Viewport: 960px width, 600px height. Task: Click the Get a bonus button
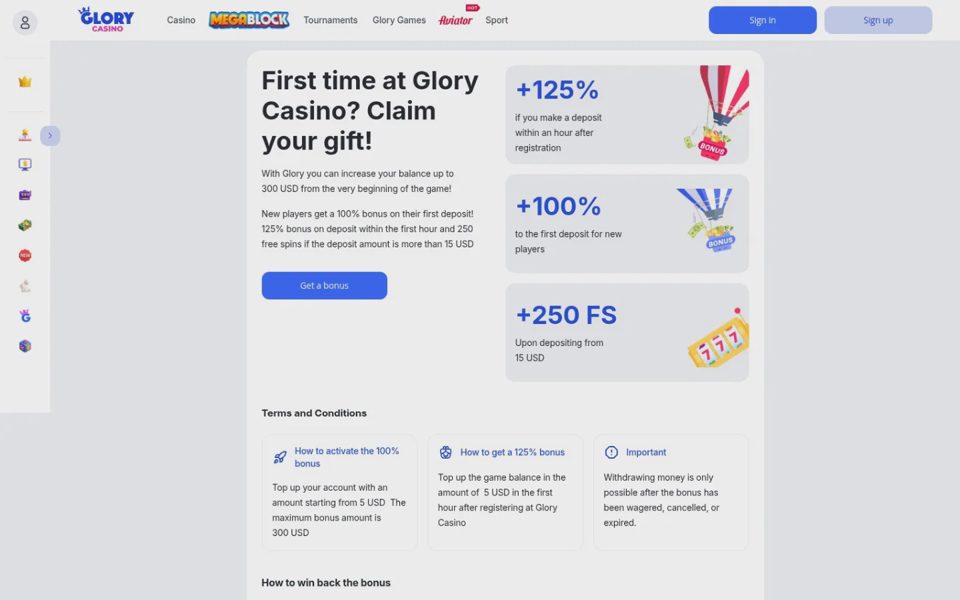click(324, 285)
